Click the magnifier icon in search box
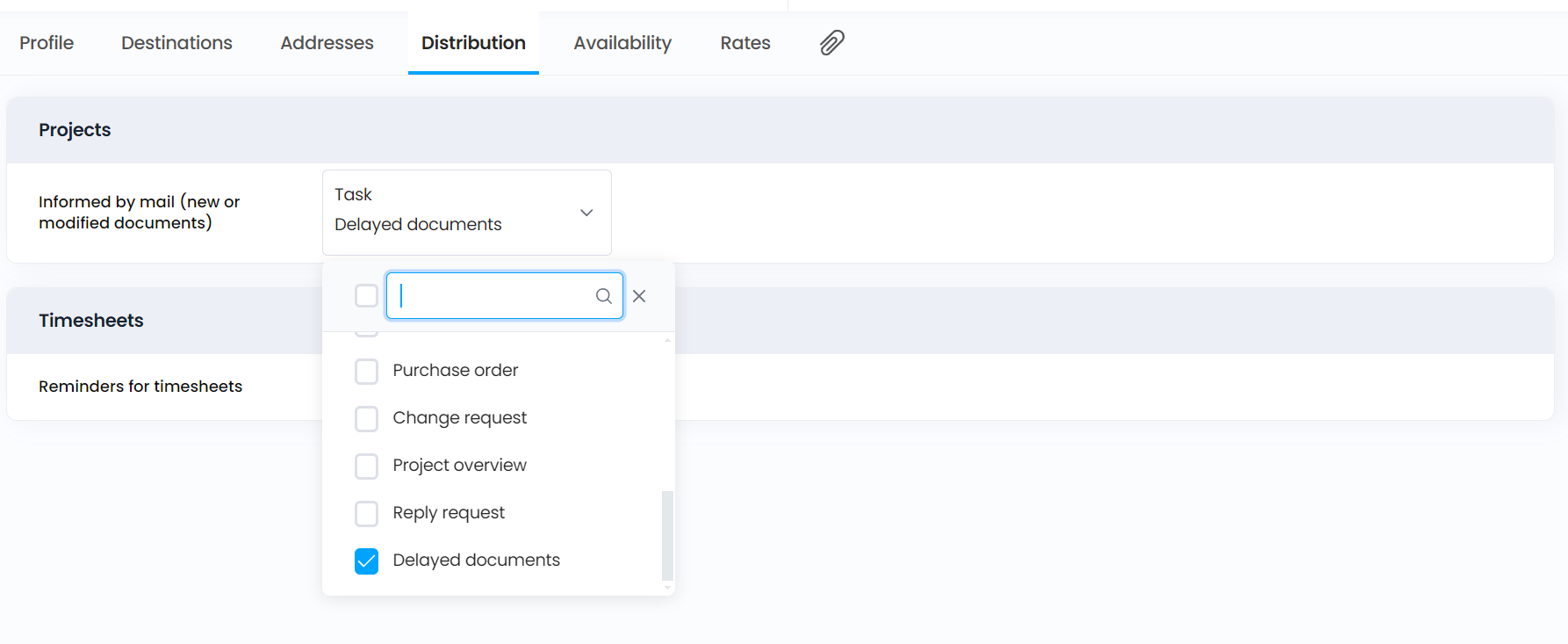This screenshot has height=644, width=1568. pyautogui.click(x=603, y=296)
